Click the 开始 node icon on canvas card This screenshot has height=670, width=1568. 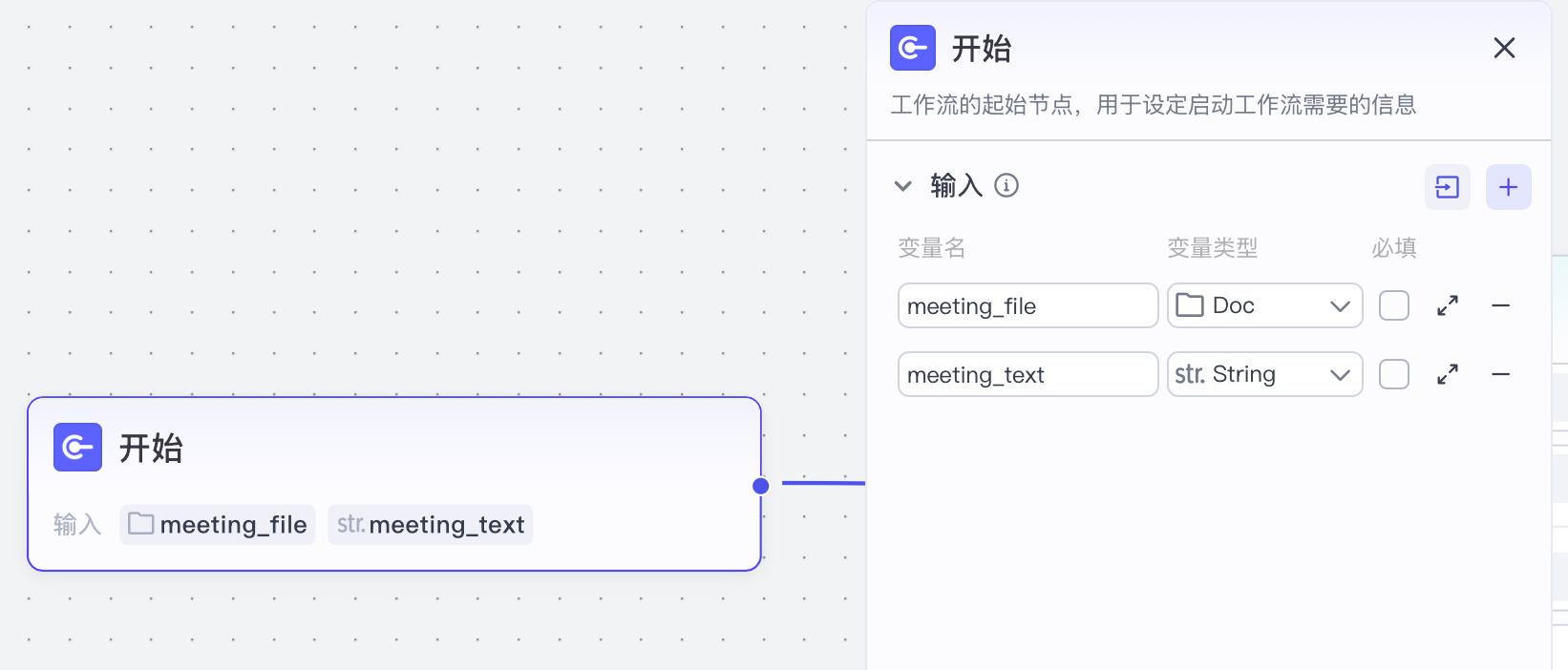point(77,447)
